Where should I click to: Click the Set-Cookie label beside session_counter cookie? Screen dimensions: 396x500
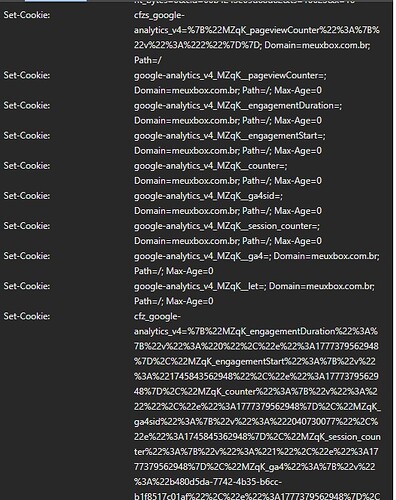pyautogui.click(x=27, y=226)
